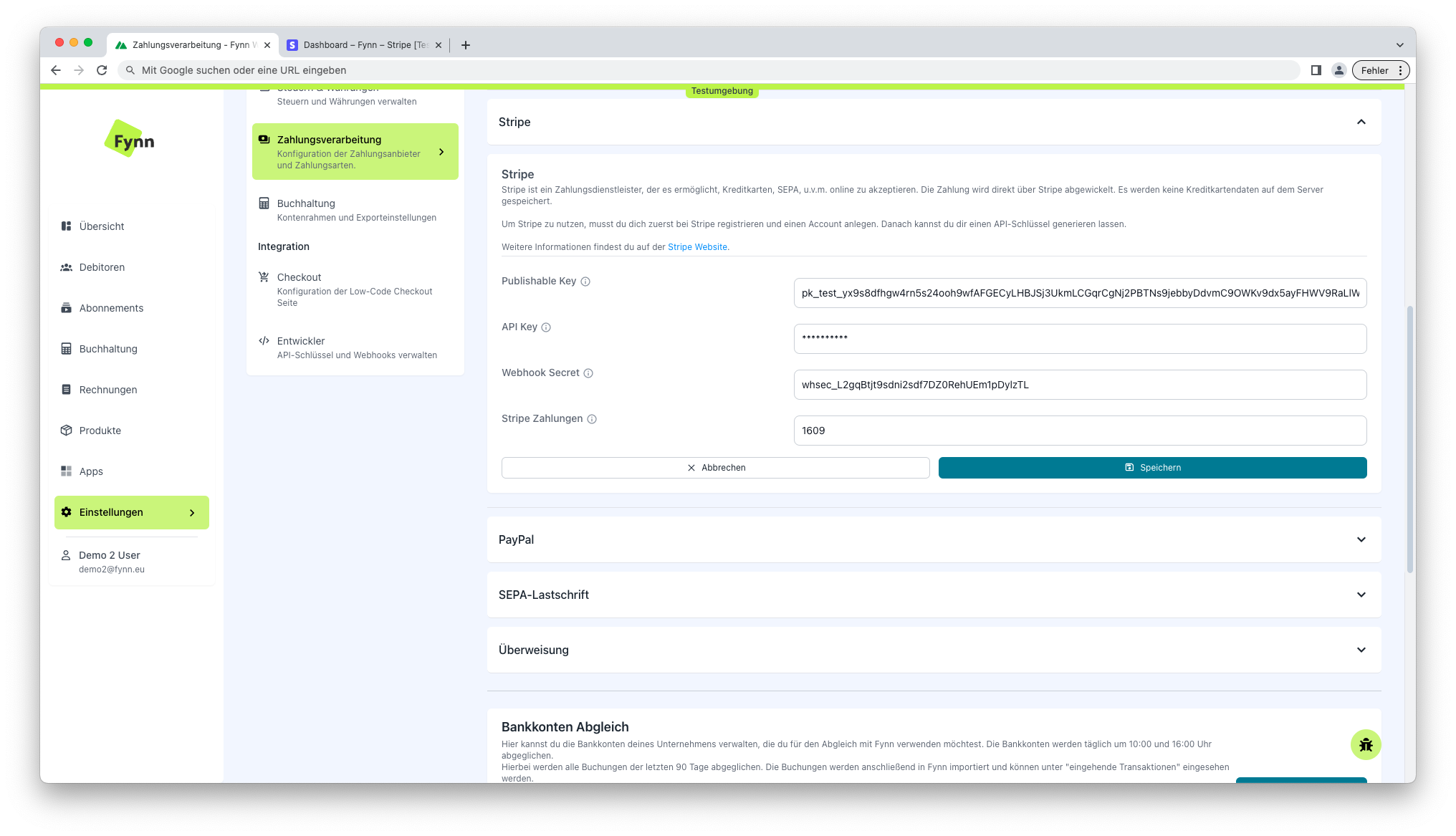The image size is (1456, 836).
Task: Open Entwickler API-Schlüssel settings
Action: pos(355,347)
